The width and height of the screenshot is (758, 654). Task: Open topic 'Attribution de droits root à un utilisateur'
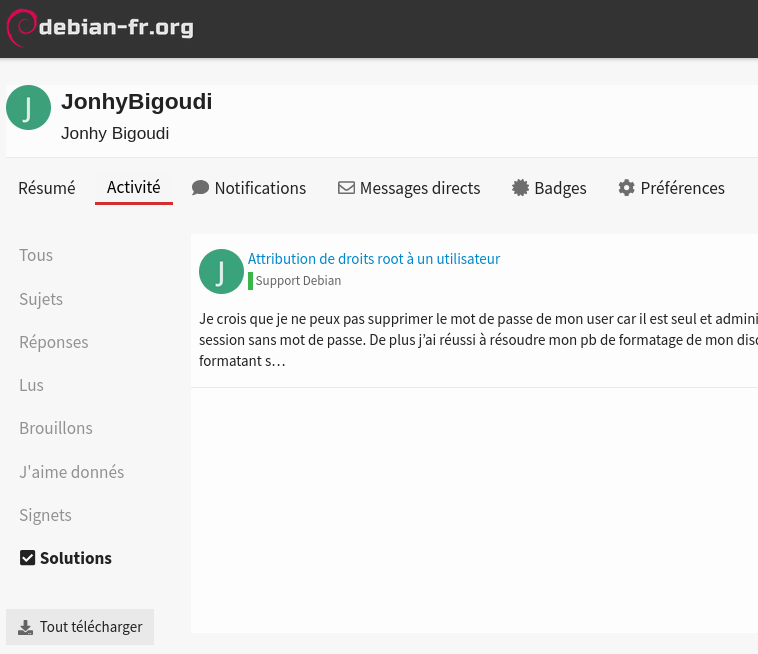pyautogui.click(x=374, y=259)
